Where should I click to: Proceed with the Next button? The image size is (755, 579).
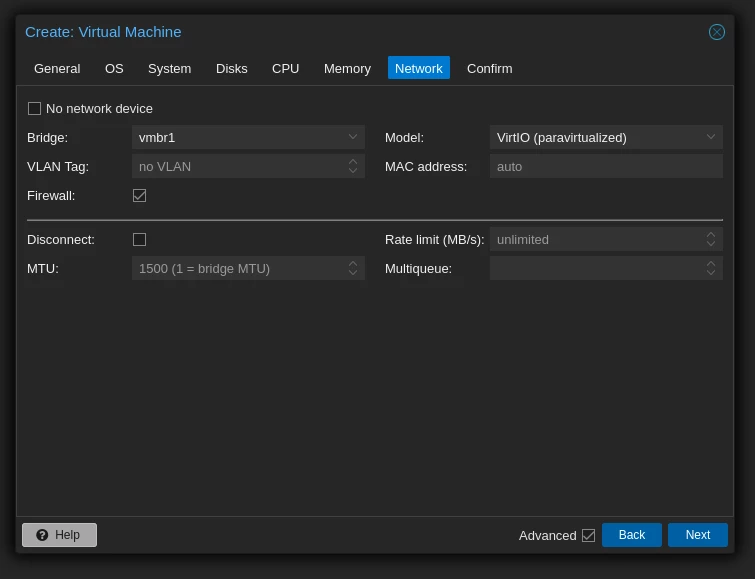click(x=697, y=535)
